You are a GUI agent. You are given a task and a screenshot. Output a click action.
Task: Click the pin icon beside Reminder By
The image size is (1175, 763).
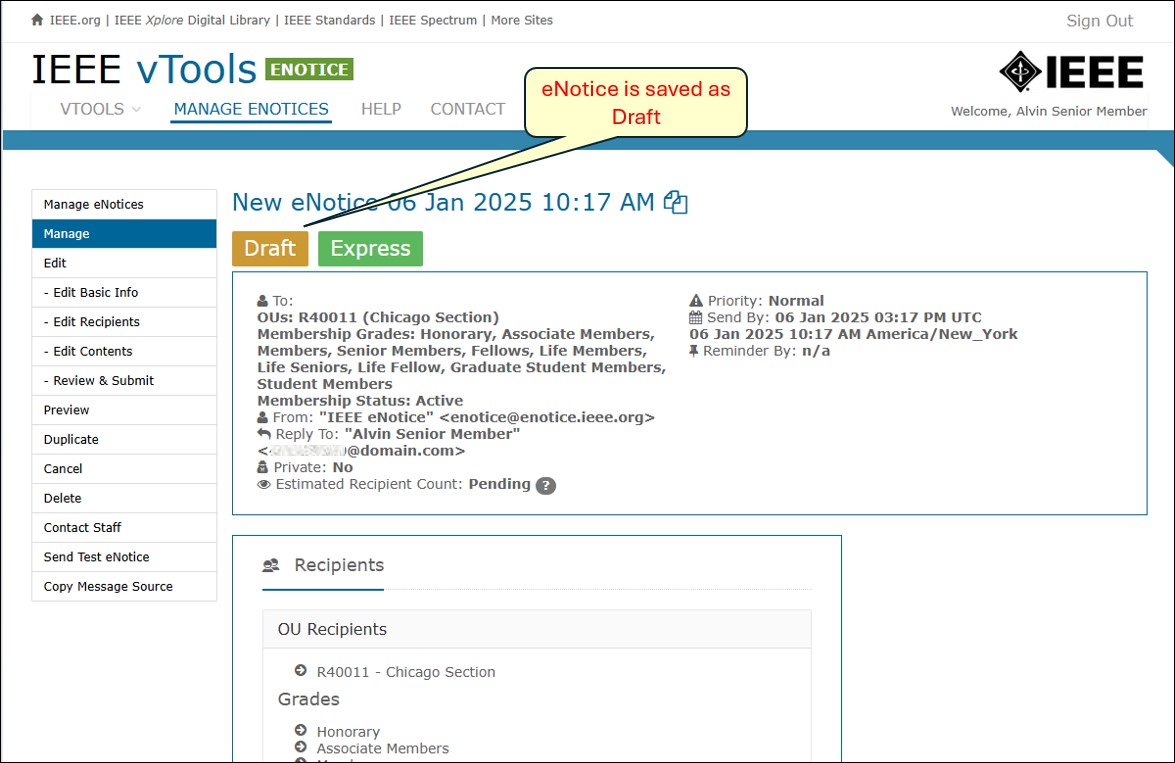click(694, 351)
